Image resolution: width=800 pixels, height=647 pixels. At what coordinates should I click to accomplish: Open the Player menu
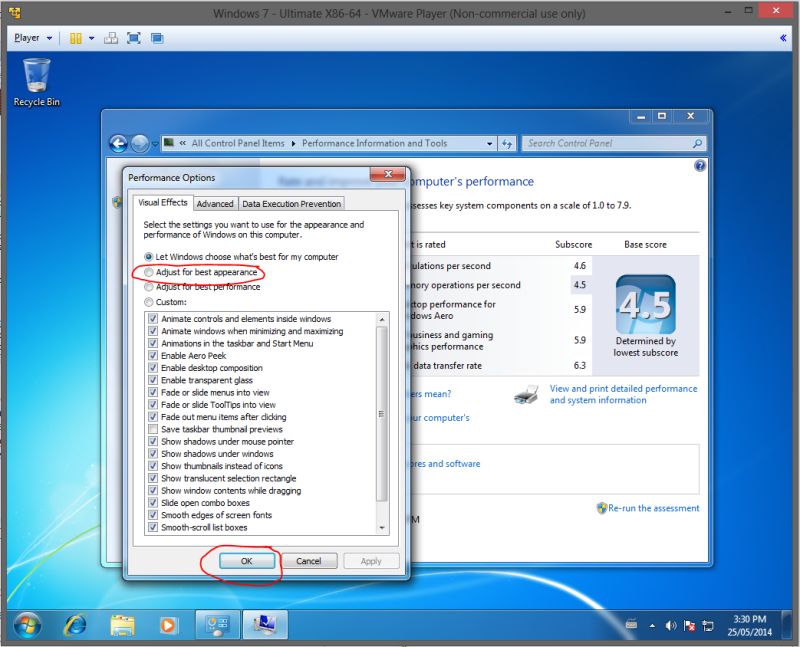(28, 37)
